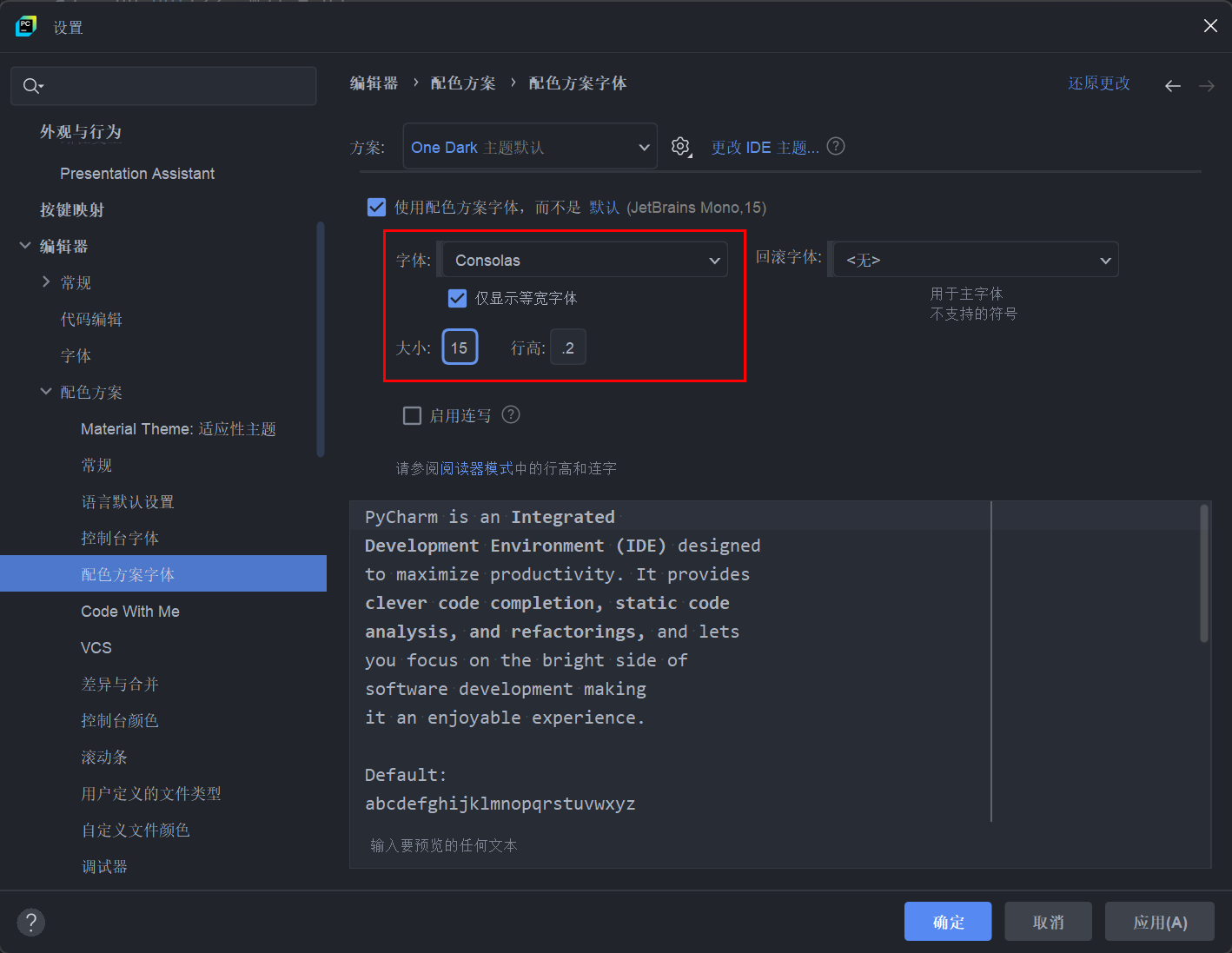Screen dimensions: 1232x953
Task: Select 用户定义的文件类型 item
Action: (x=151, y=793)
